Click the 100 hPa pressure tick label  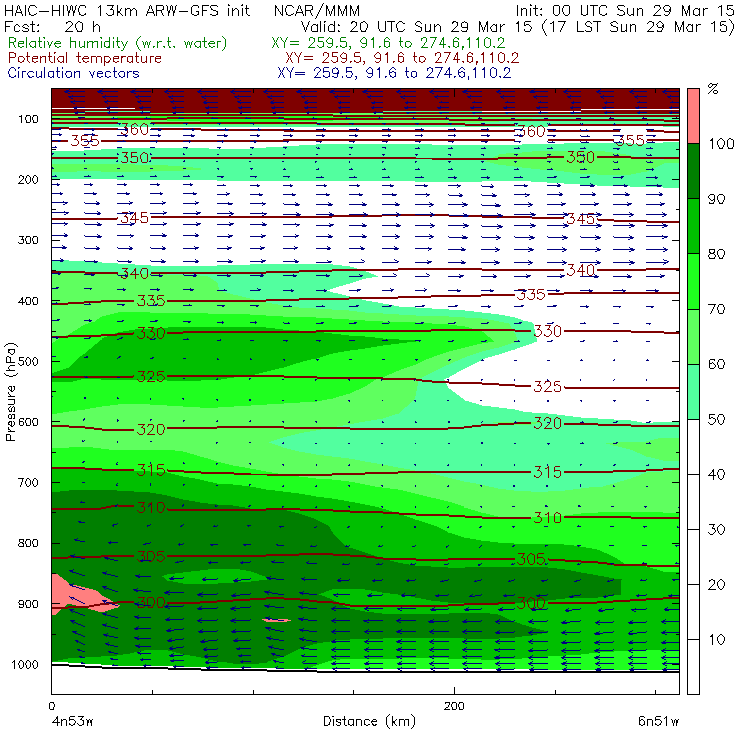[x=28, y=119]
